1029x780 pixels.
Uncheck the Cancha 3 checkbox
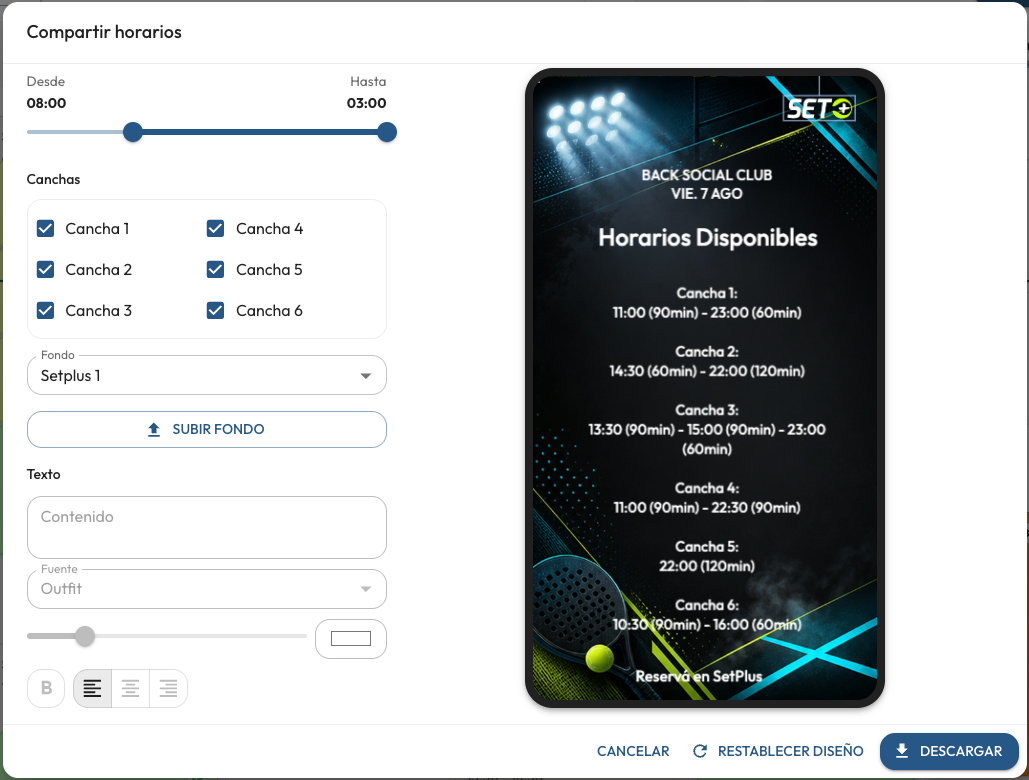[45, 310]
